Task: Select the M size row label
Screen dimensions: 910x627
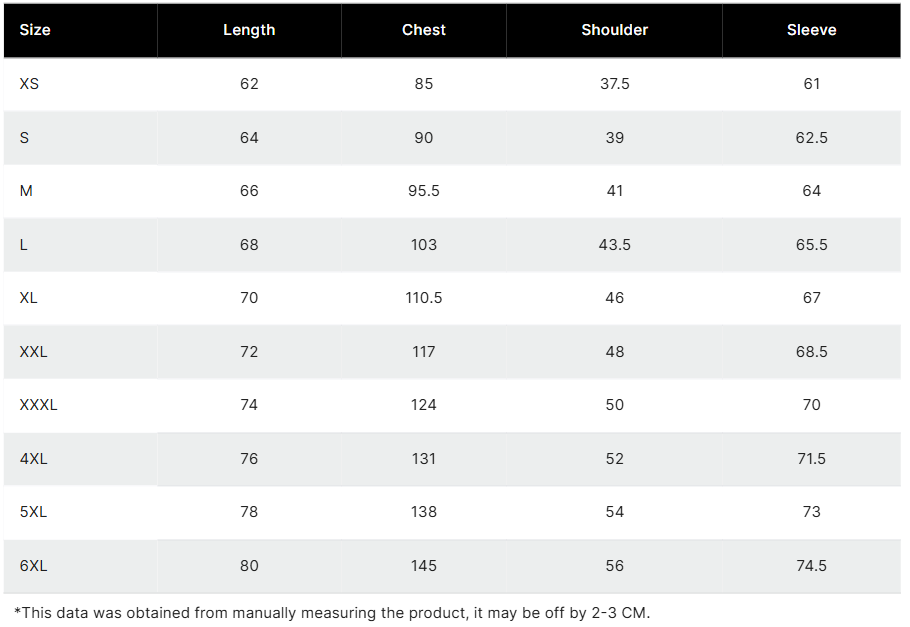Action: 26,191
